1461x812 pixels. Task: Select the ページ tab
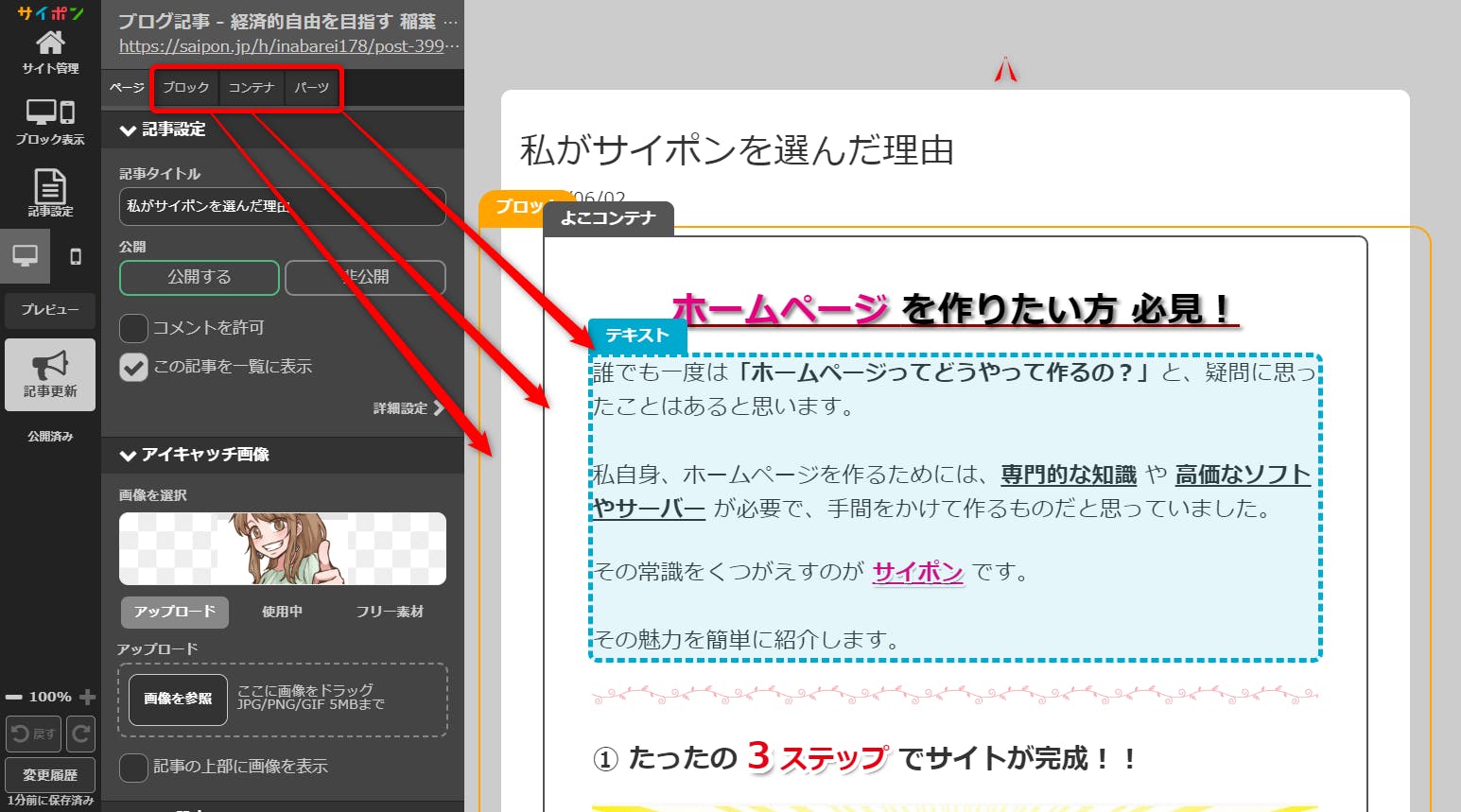point(127,88)
